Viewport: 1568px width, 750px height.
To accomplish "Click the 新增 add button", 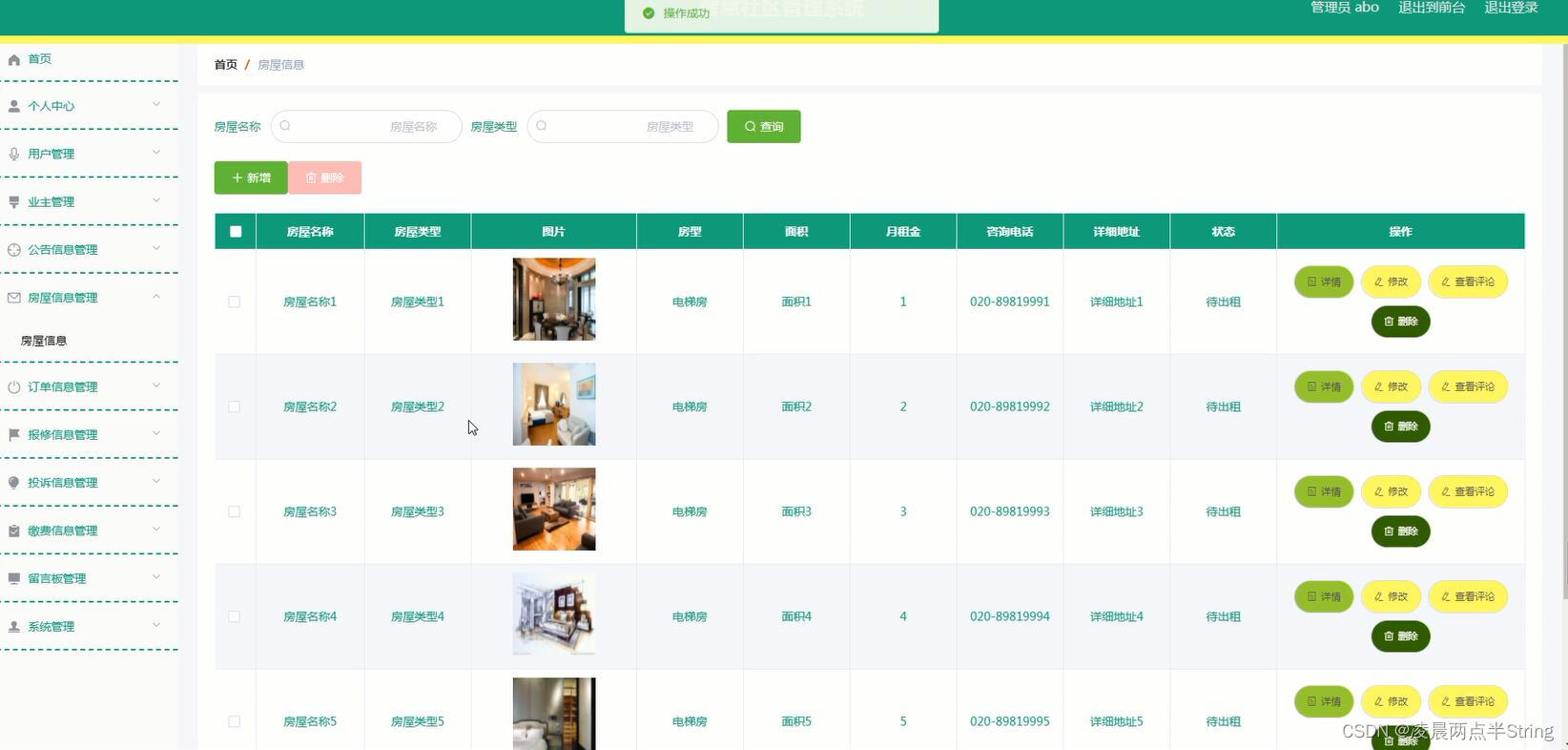I will tap(251, 177).
